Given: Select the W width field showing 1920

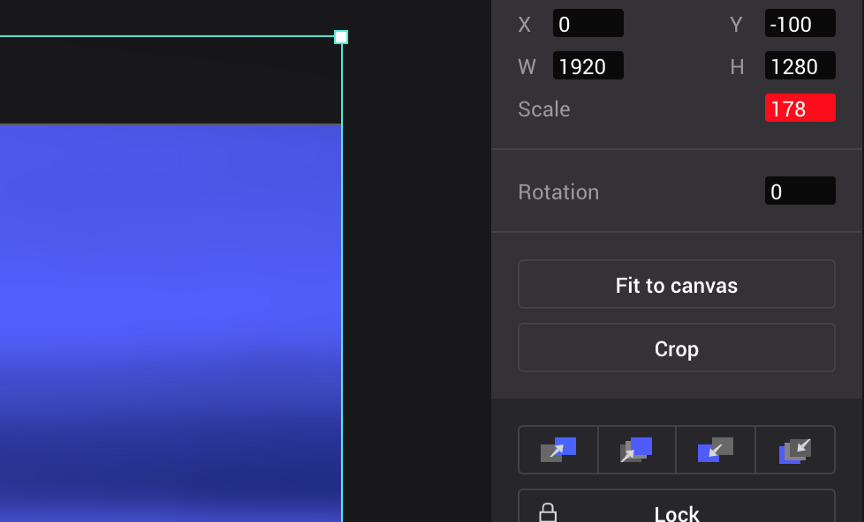Looking at the screenshot, I should 588,67.
